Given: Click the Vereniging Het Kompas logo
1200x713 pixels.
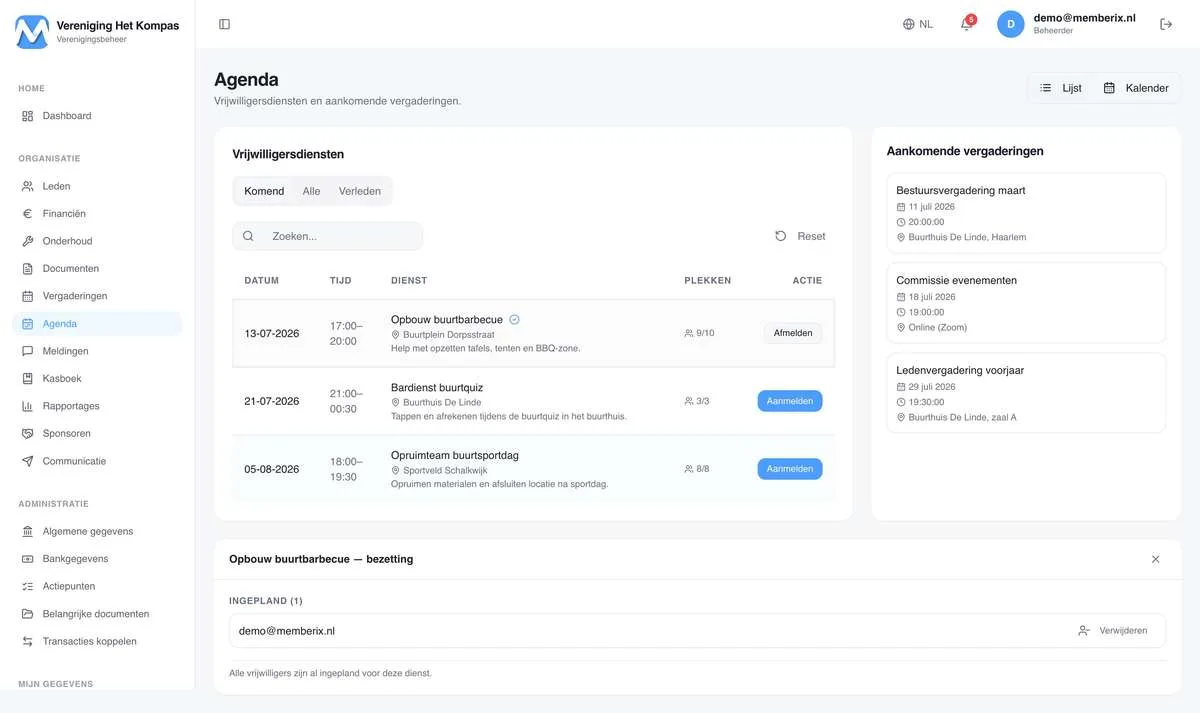Looking at the screenshot, I should click(x=32, y=32).
